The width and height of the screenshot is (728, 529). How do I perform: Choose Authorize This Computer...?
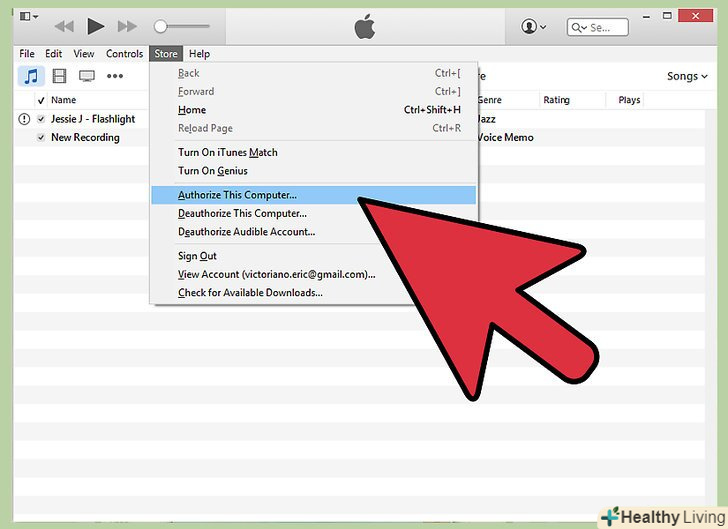click(314, 195)
